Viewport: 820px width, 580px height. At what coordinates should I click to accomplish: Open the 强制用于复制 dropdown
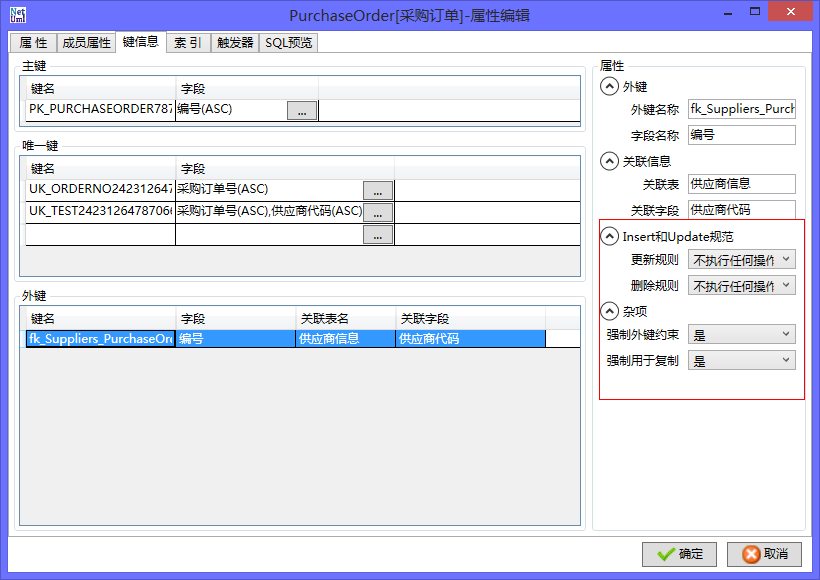[x=741, y=360]
